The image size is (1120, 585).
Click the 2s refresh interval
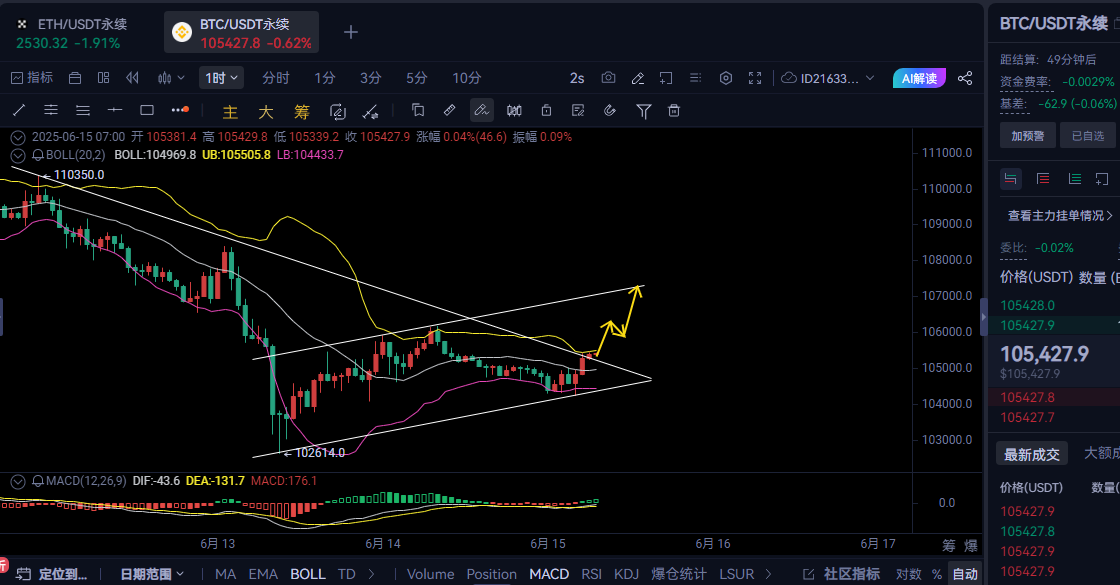(x=577, y=78)
